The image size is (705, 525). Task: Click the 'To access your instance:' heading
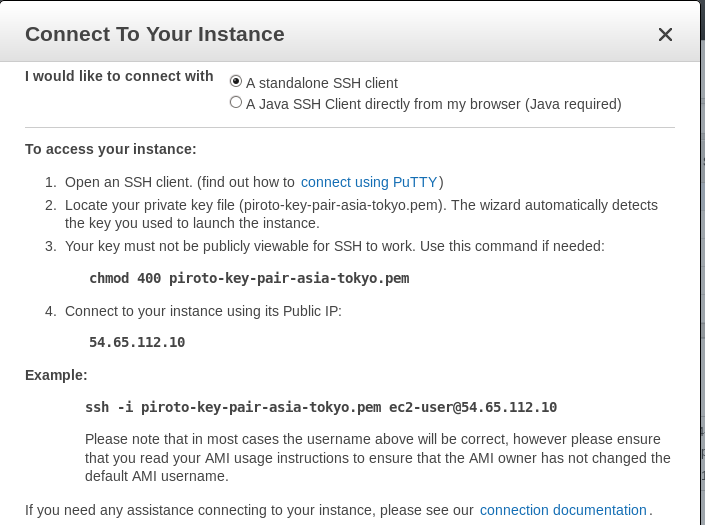coord(111,149)
